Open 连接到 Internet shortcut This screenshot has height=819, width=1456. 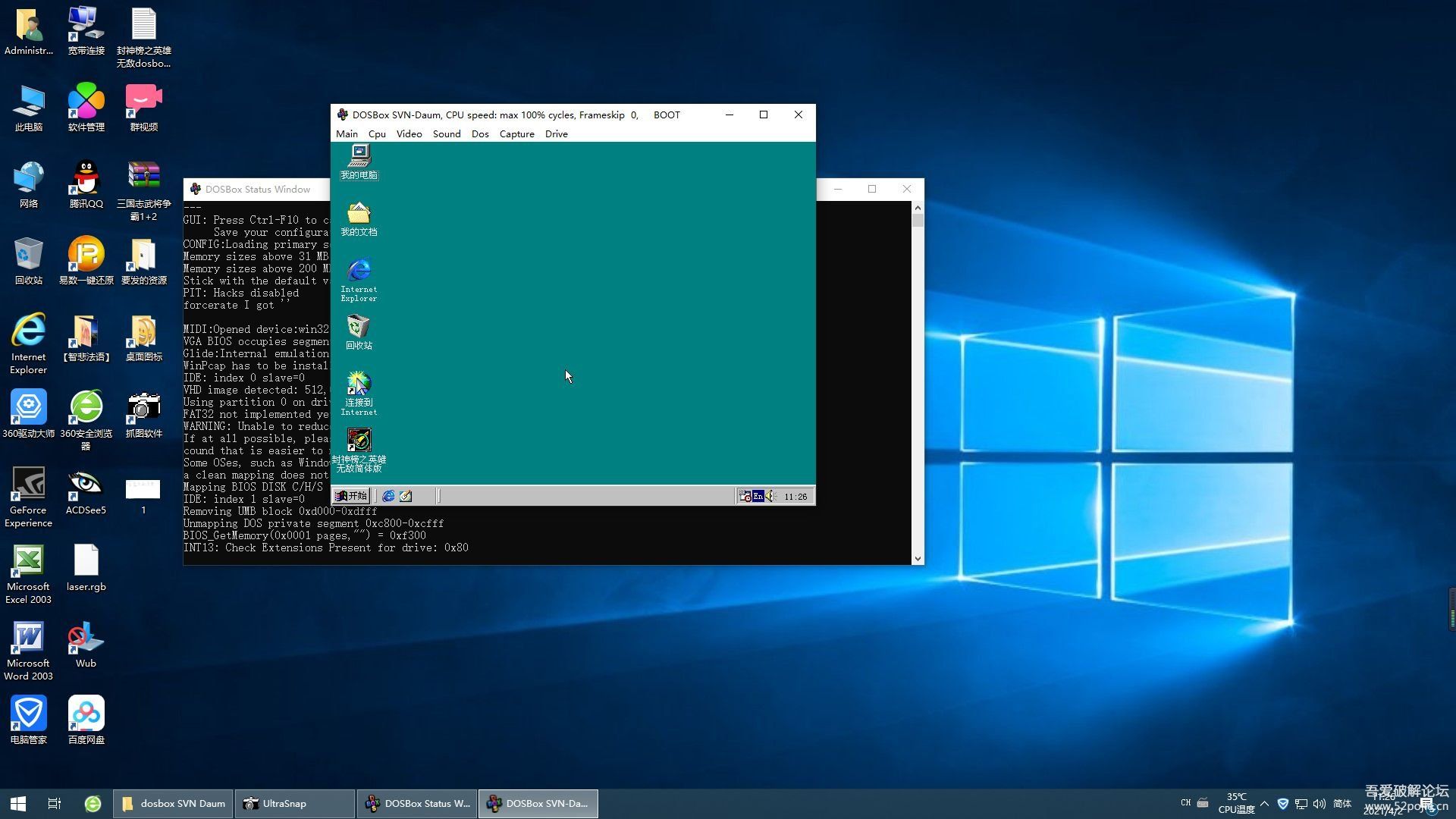click(x=359, y=384)
